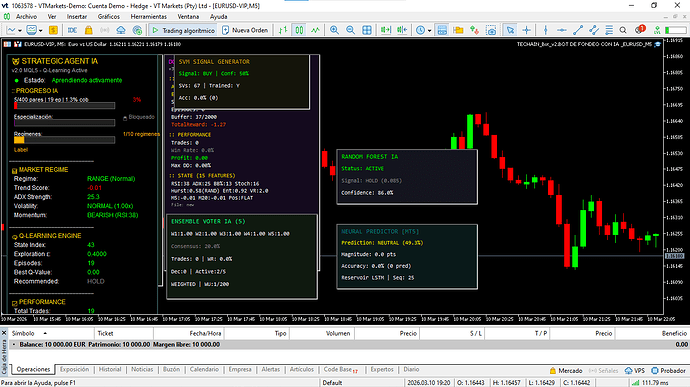Switch to the Expertos tab
Screen dimensions: 690x387
tap(382, 369)
